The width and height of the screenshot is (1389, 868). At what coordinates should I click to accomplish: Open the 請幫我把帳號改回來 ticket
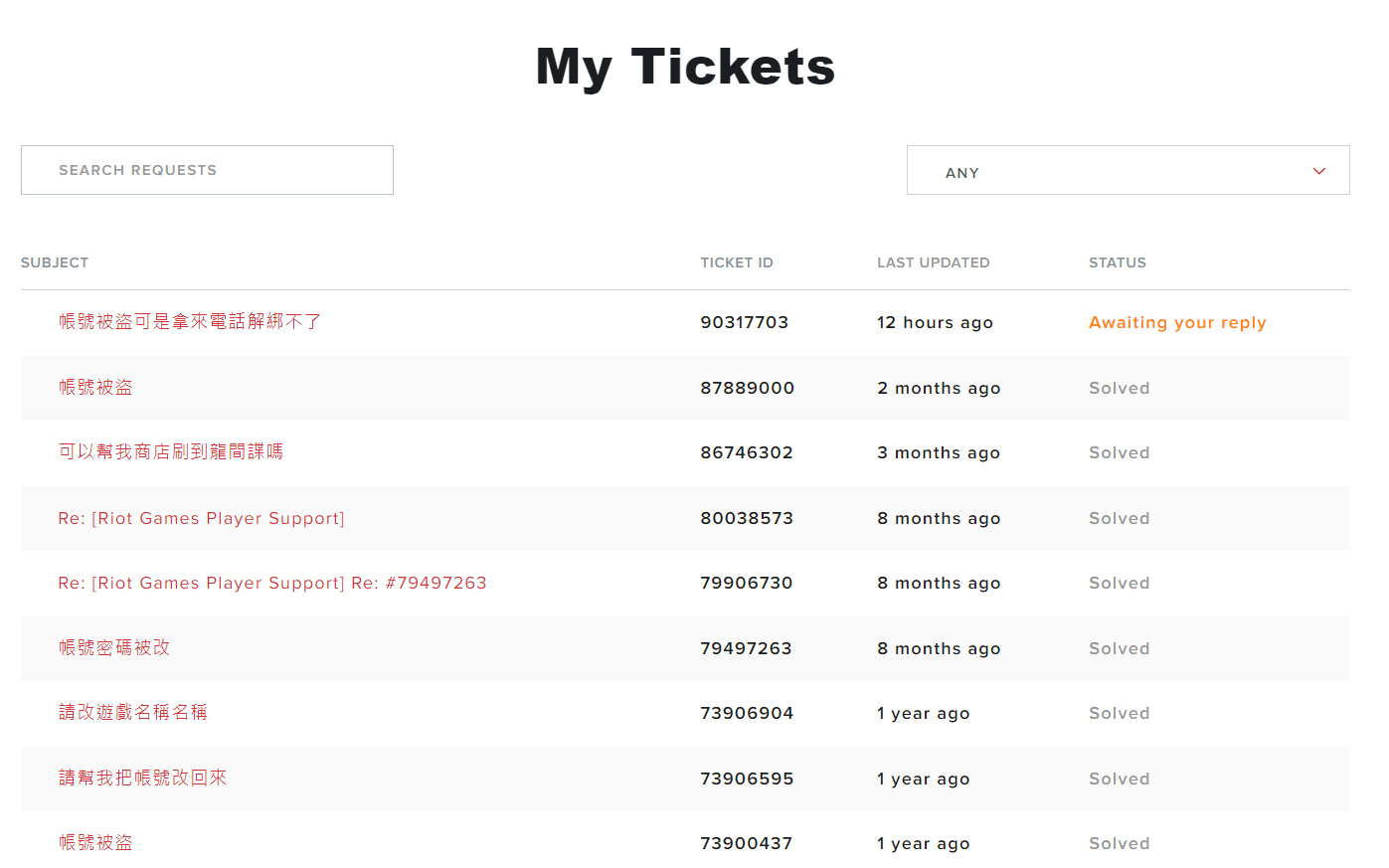point(143,778)
